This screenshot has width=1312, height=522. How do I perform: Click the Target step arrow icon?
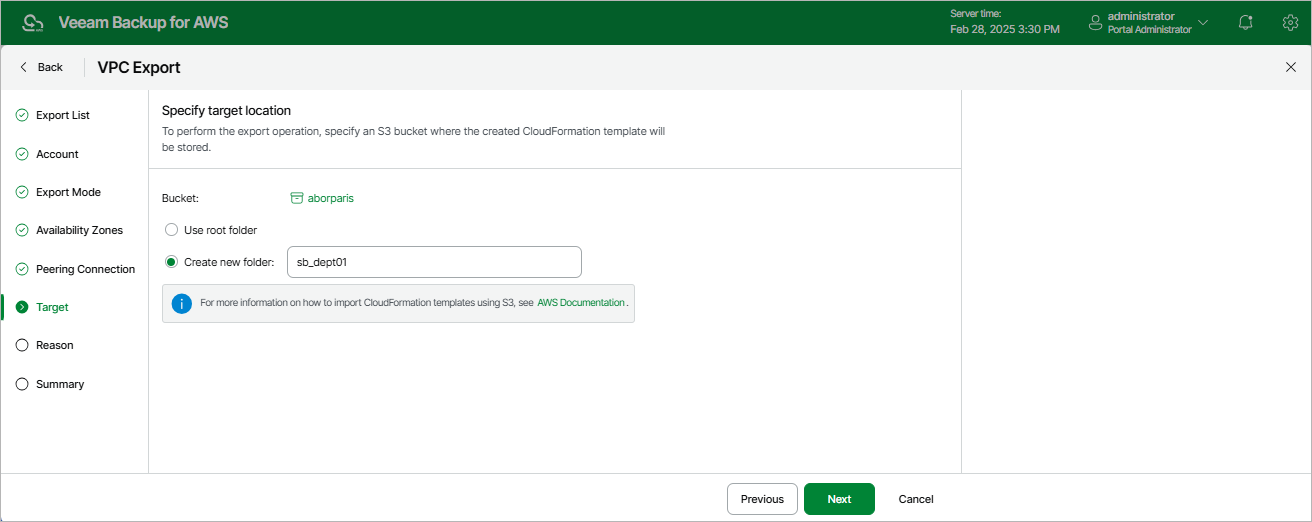[x=22, y=307]
